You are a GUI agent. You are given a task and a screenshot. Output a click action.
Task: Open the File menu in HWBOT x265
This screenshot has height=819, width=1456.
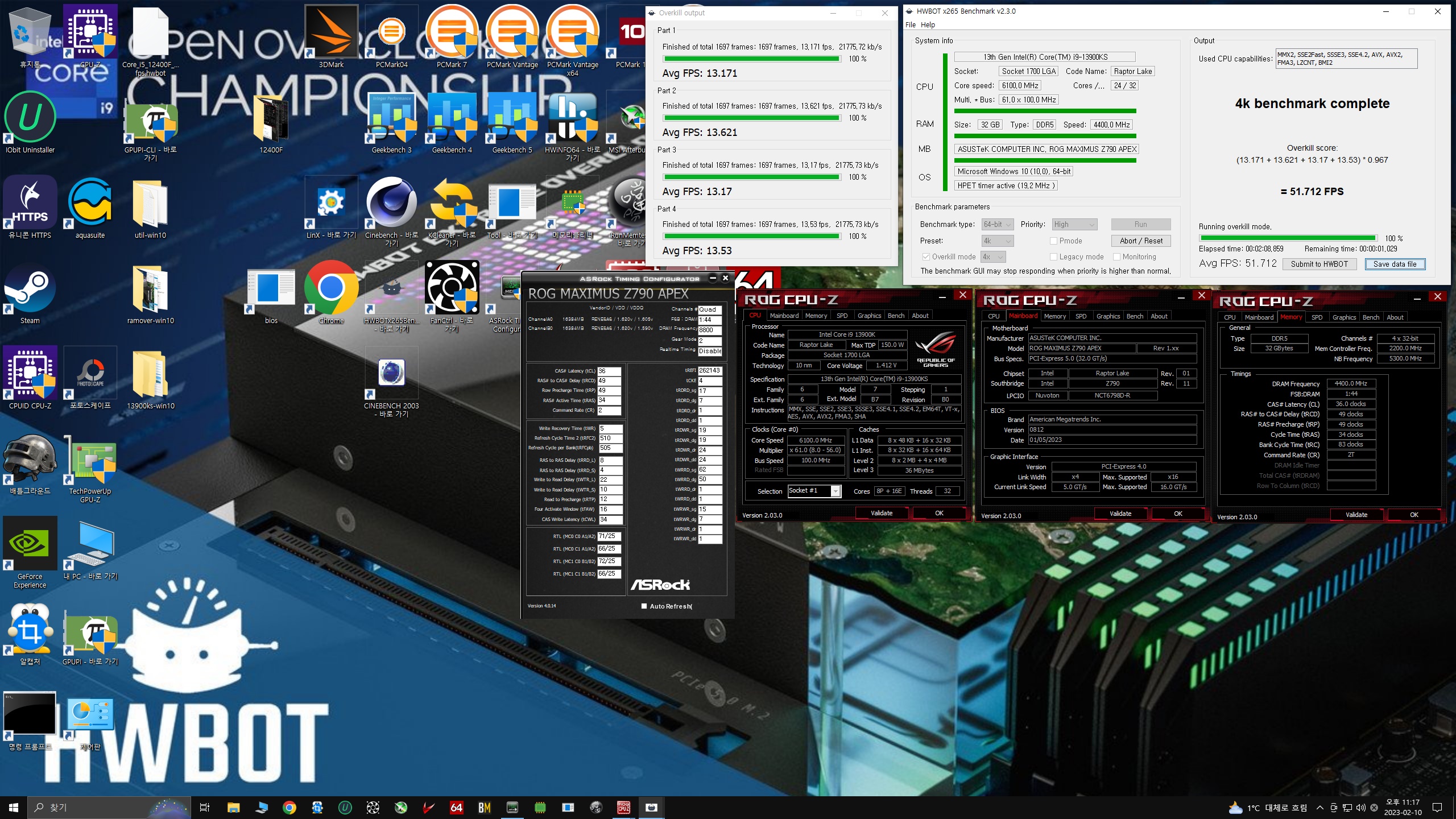pyautogui.click(x=911, y=25)
